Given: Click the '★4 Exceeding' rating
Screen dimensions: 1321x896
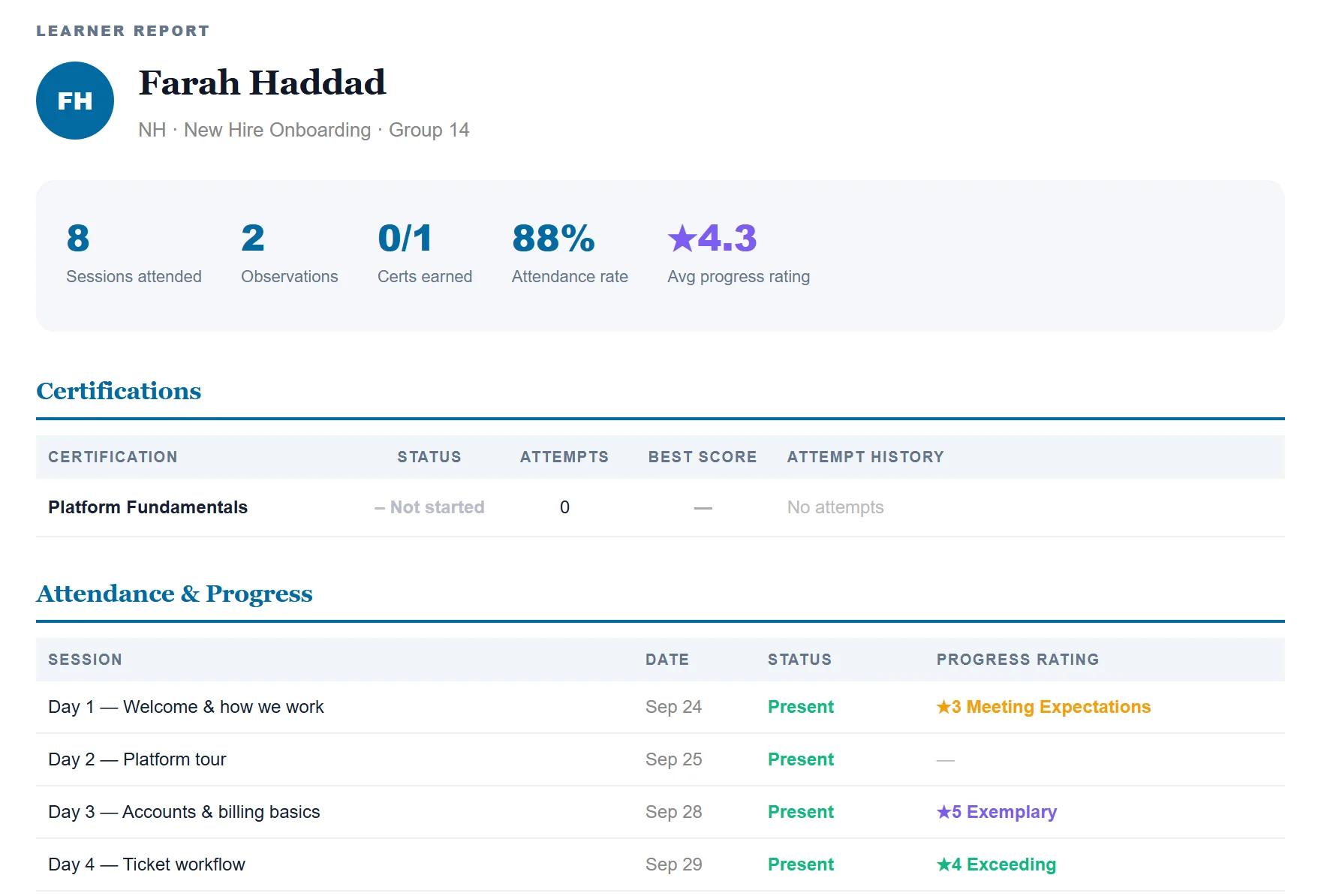Looking at the screenshot, I should 996,864.
